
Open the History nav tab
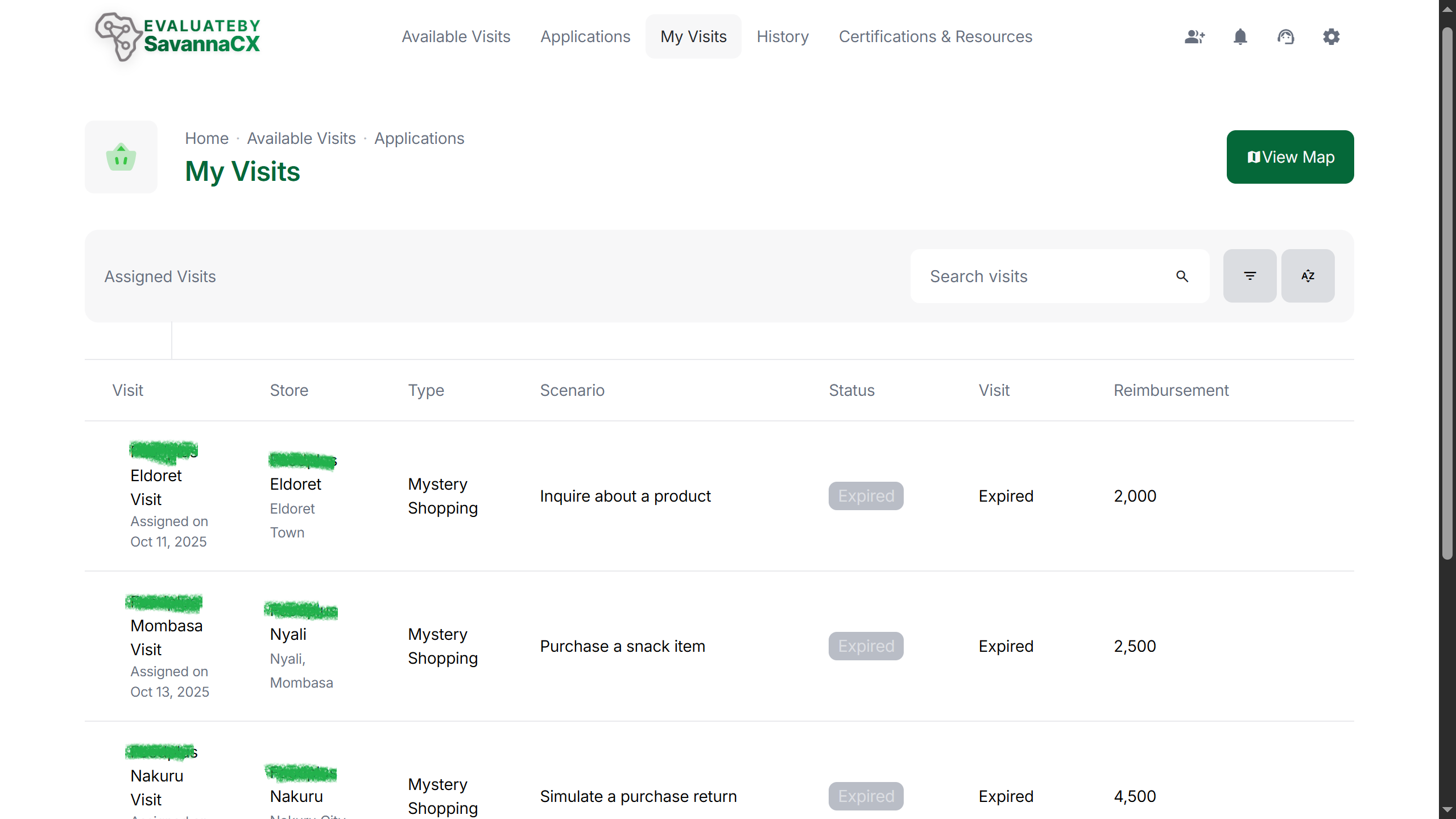(783, 37)
